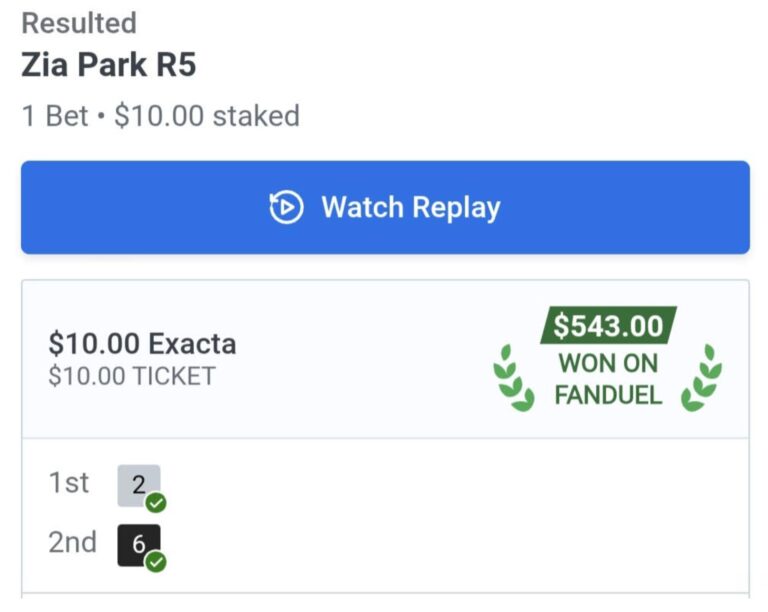Click the left laurel wreath icon
This screenshot has width=768, height=612.
(x=513, y=378)
